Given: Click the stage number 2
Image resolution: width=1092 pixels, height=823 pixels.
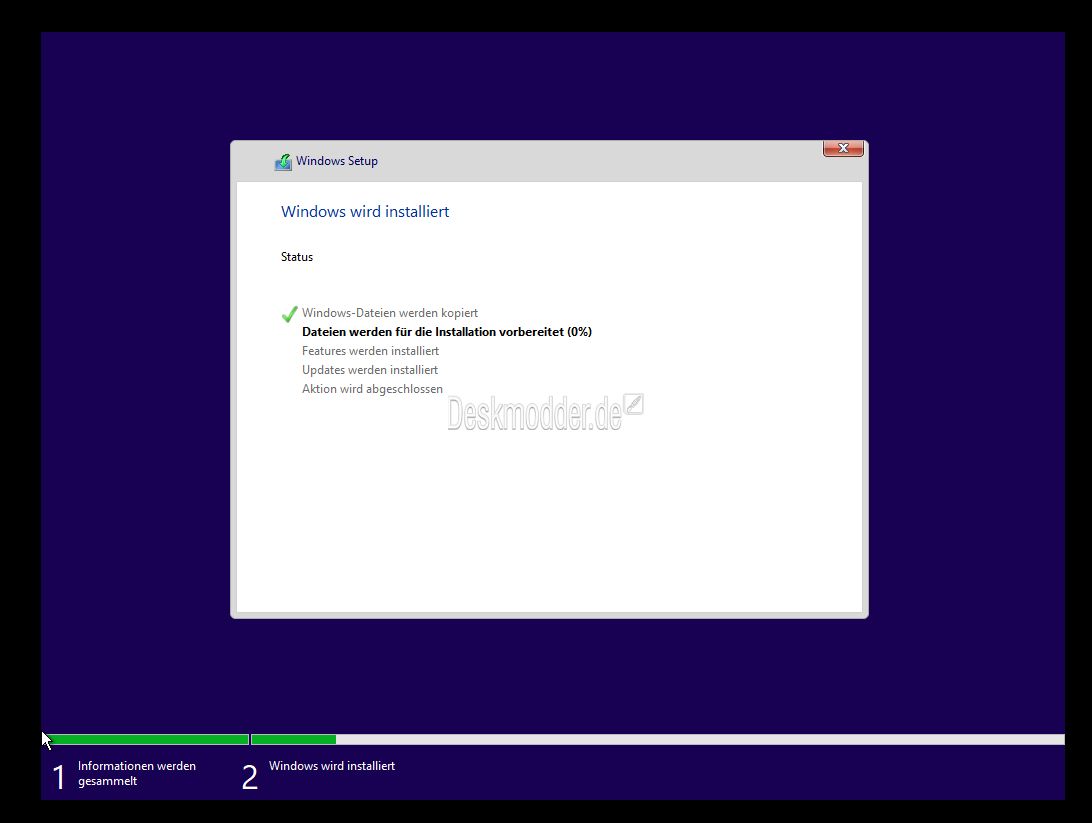Looking at the screenshot, I should [x=249, y=777].
